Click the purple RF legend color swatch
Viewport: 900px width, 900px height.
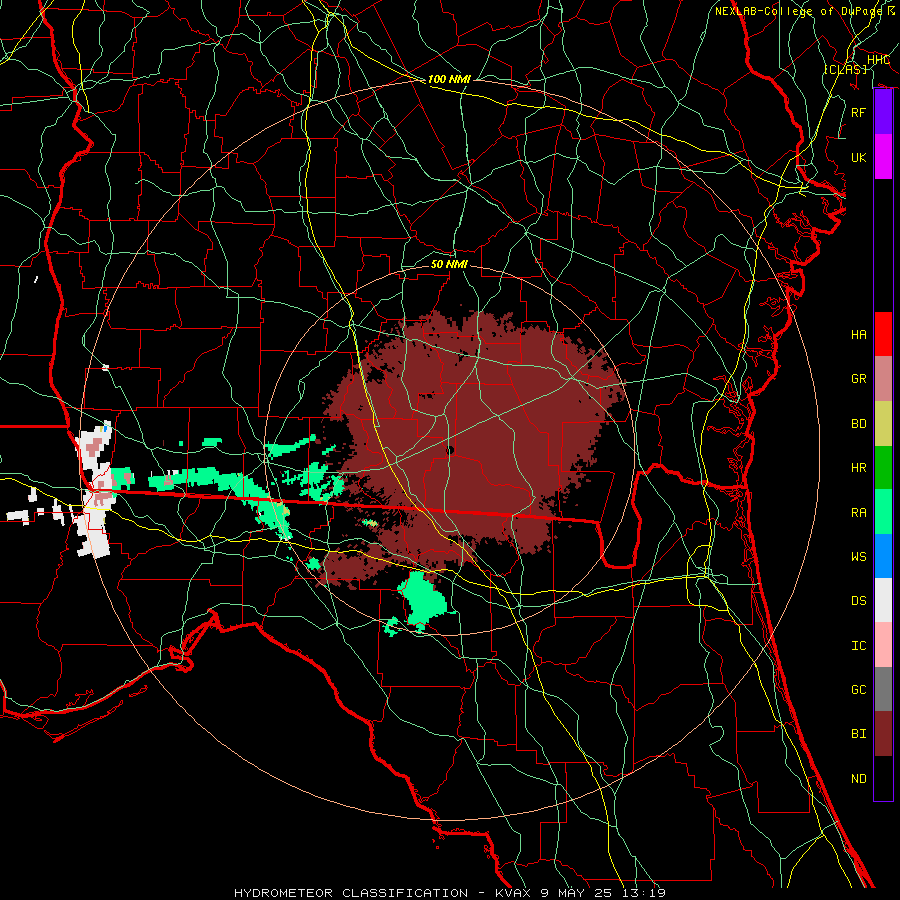(883, 112)
